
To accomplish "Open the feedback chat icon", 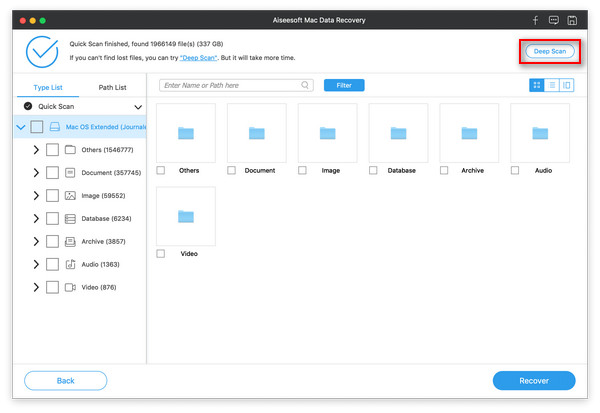I will (553, 20).
